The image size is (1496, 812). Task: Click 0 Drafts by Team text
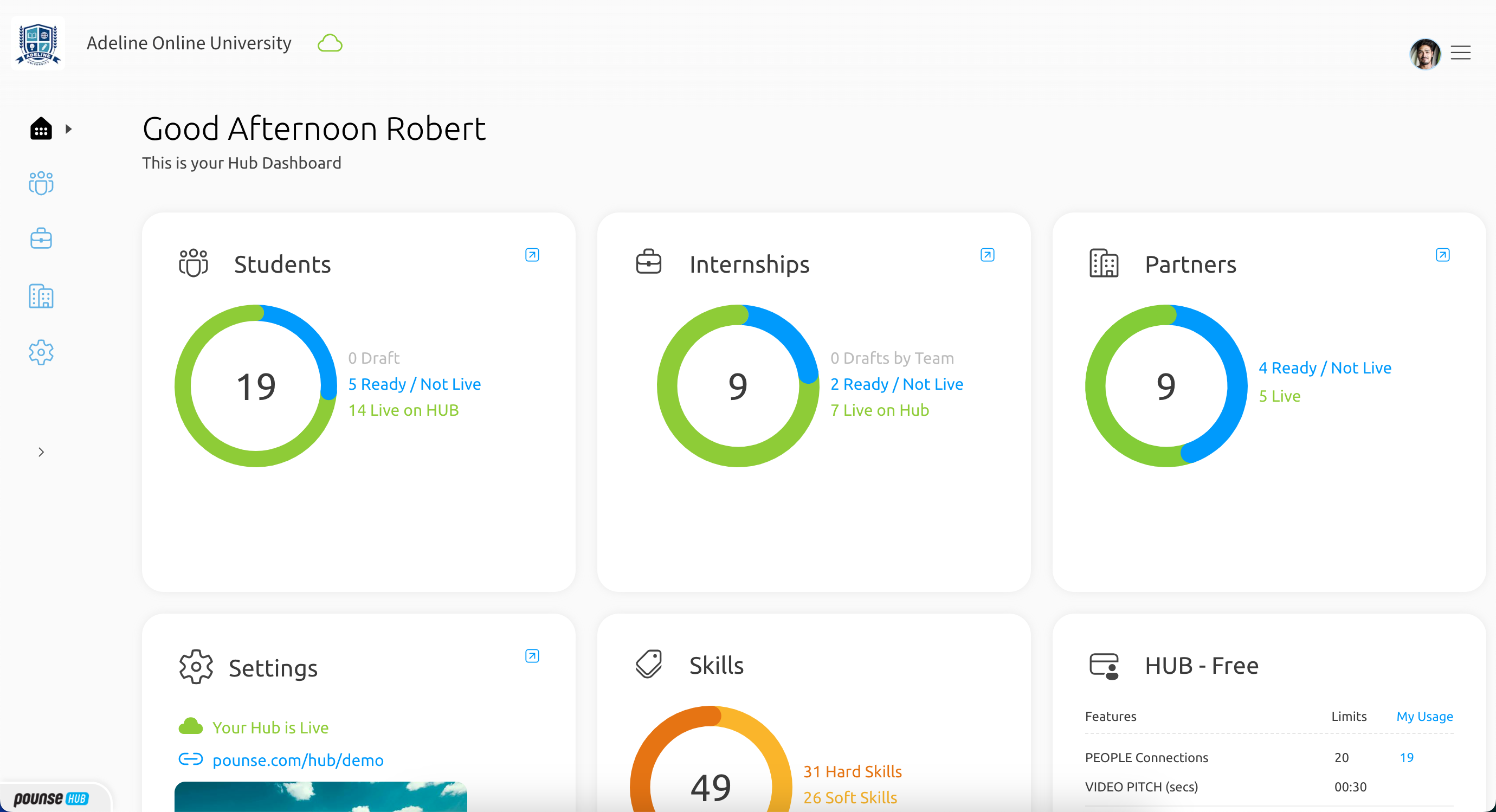pos(892,358)
